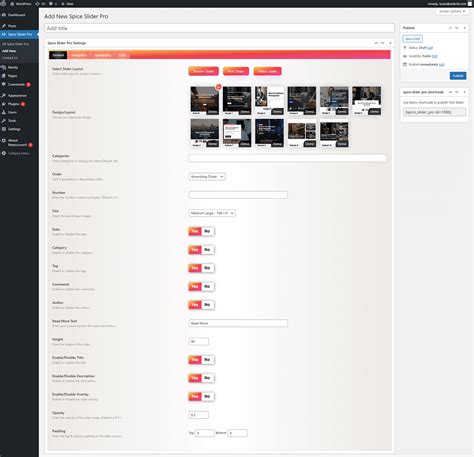Collapse the admin menu via arrow icon
The height and width of the screenshot is (457, 474).
(4, 153)
